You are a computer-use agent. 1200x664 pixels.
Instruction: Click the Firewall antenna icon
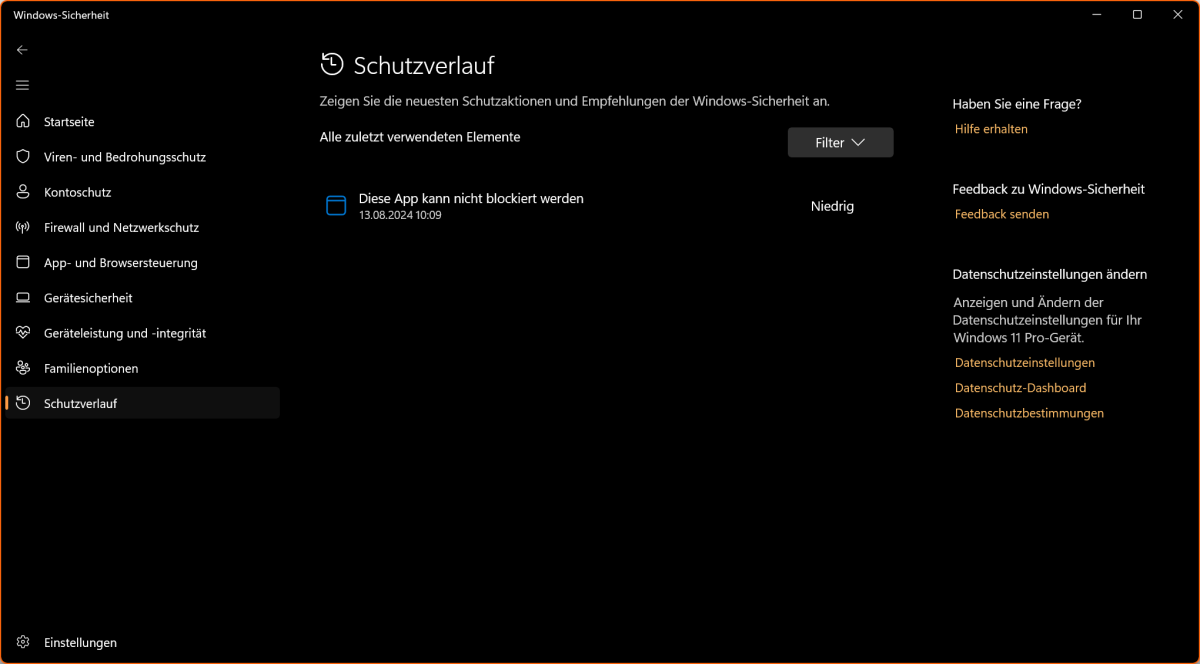pos(23,227)
